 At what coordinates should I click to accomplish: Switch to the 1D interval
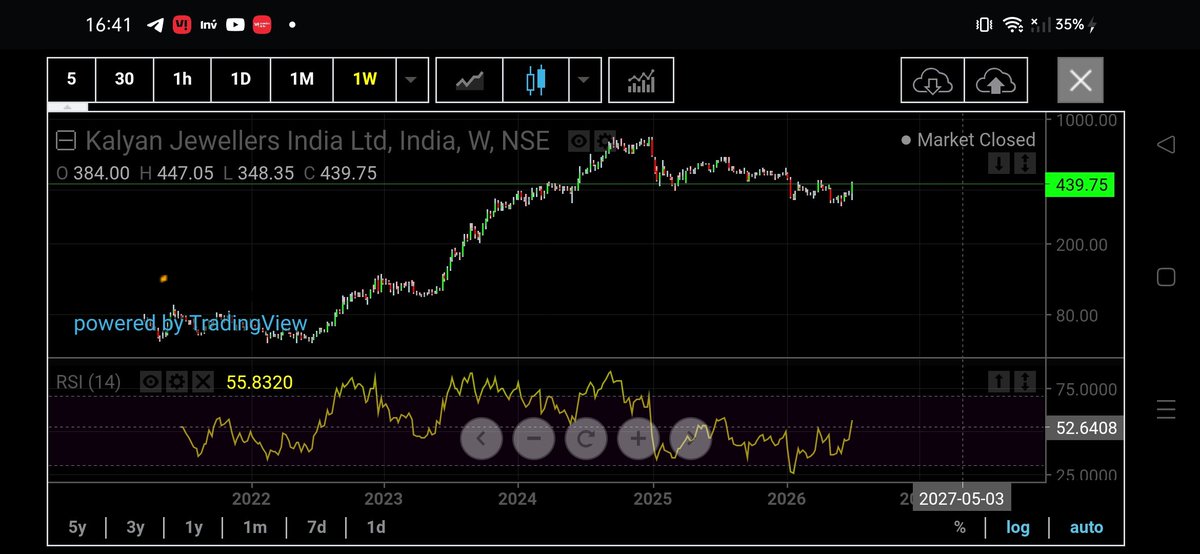click(241, 80)
